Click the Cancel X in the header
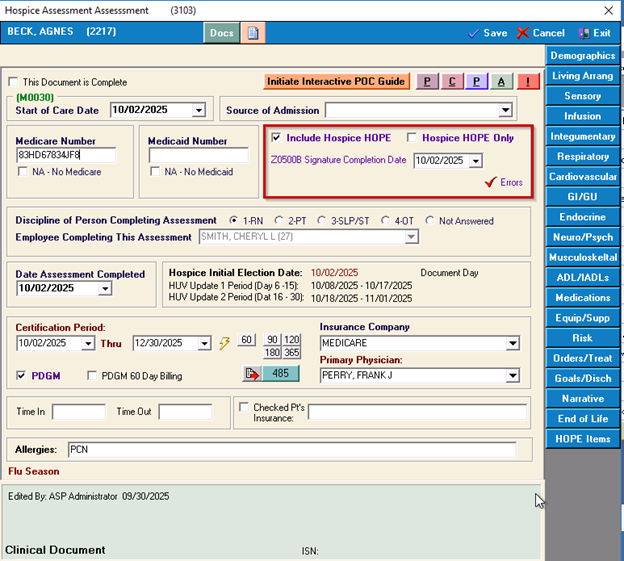 (x=523, y=33)
